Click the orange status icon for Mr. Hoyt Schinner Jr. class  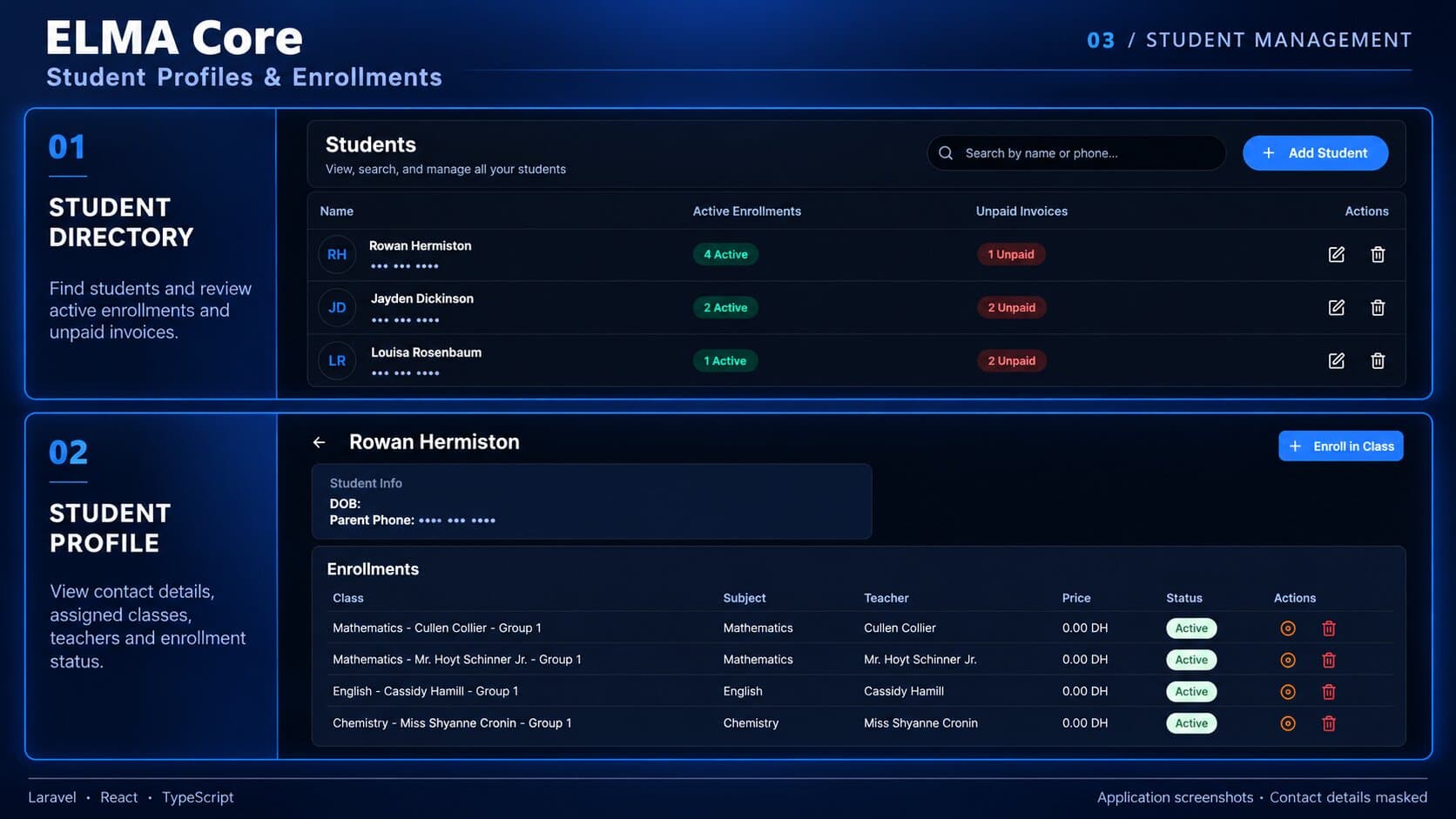pyautogui.click(x=1288, y=660)
